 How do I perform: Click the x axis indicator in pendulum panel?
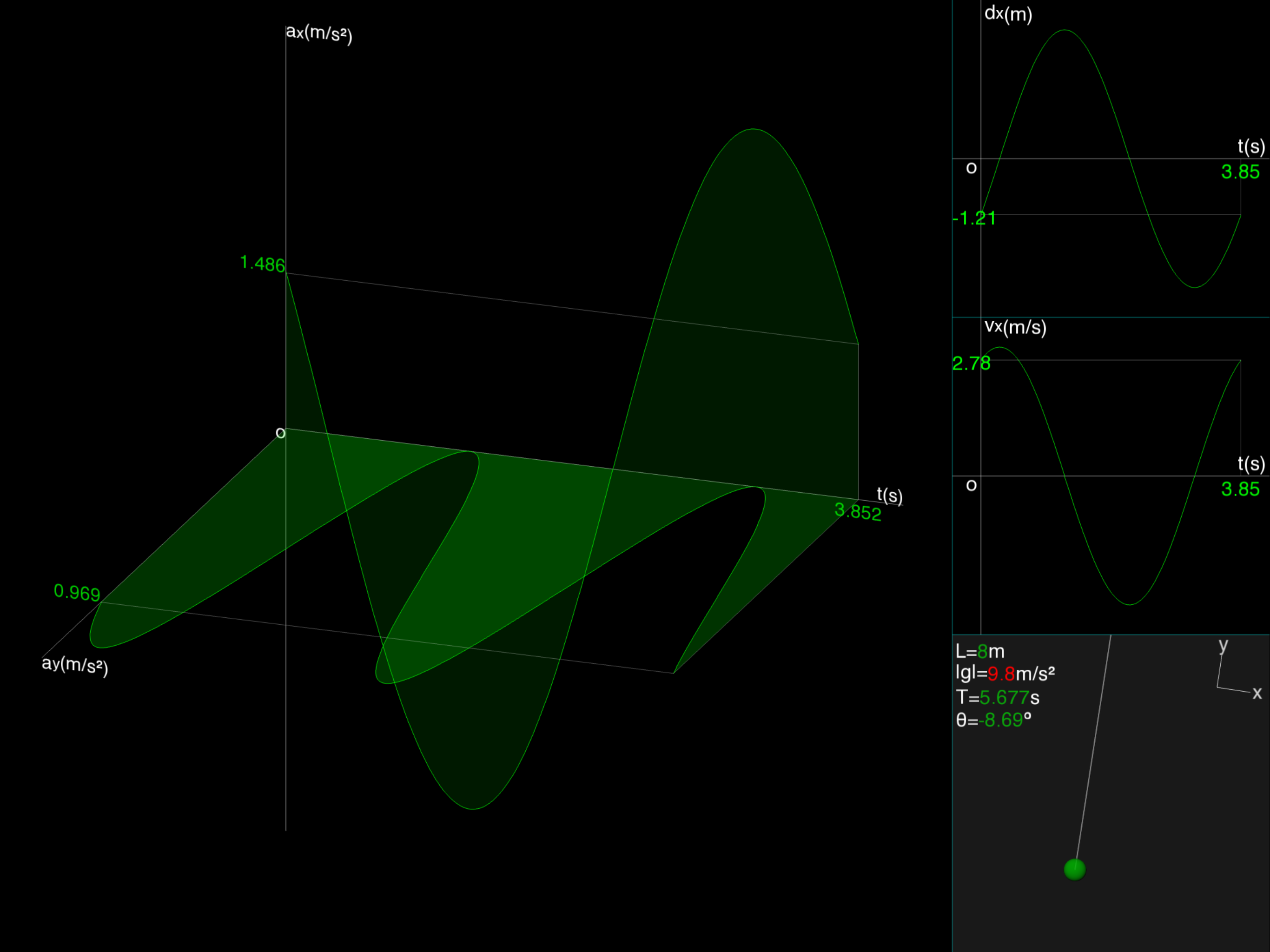coord(1257,694)
